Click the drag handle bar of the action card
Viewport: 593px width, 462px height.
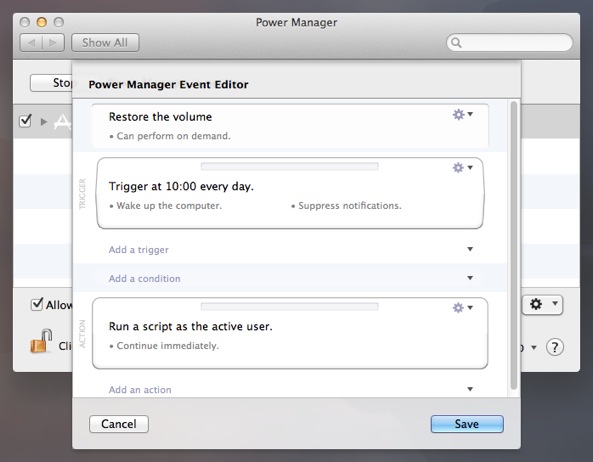(290, 306)
